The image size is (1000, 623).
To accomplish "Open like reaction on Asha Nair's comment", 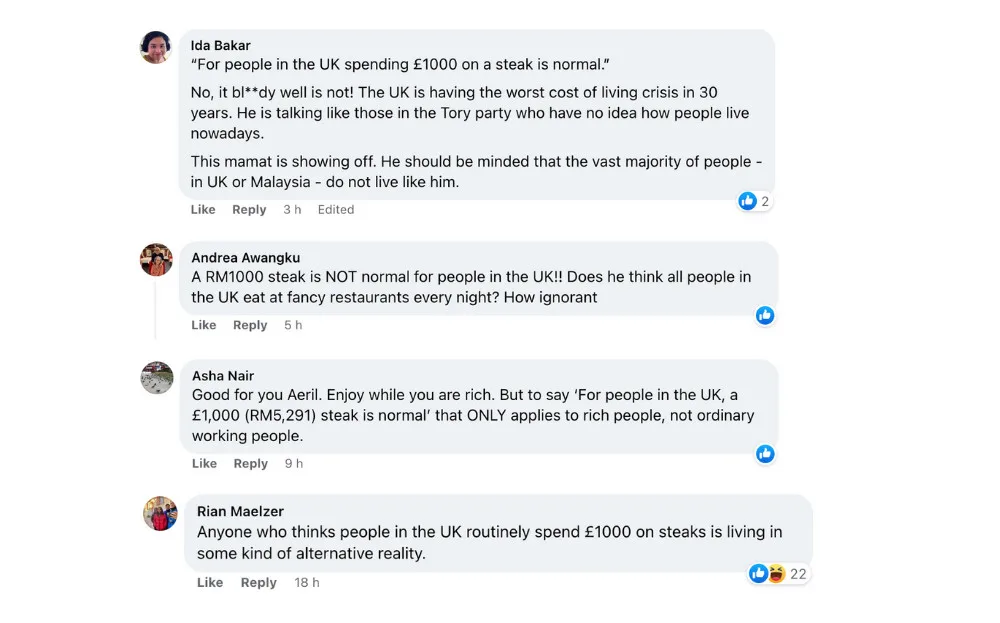I will [x=765, y=453].
